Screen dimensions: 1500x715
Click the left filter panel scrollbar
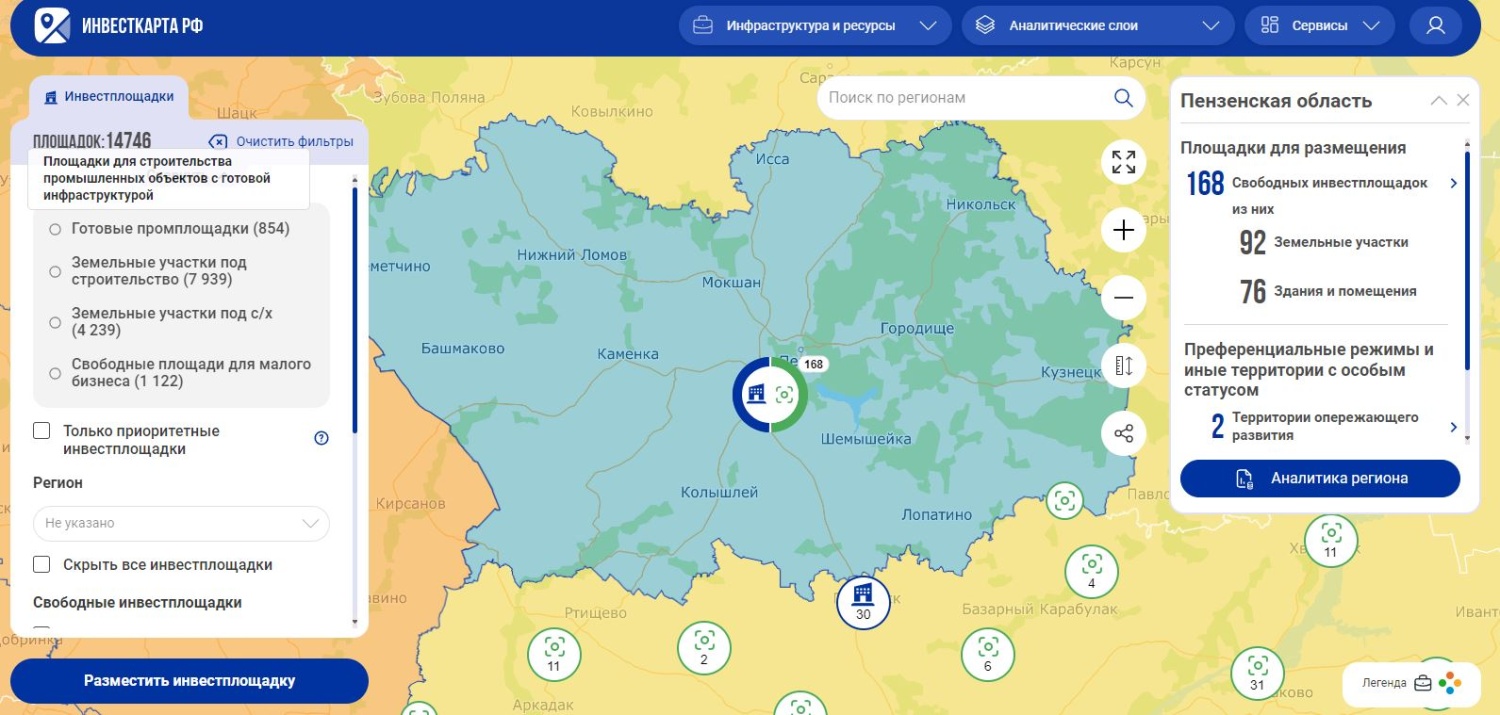click(354, 310)
